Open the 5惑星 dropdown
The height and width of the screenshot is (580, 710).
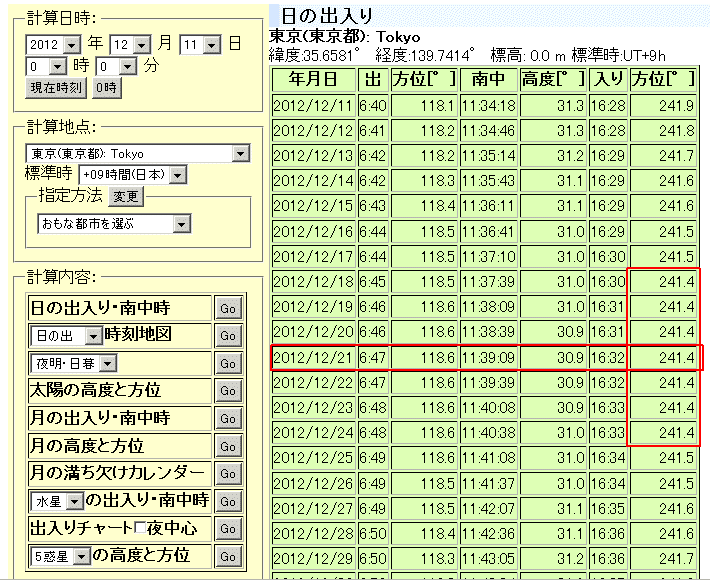(x=61, y=556)
